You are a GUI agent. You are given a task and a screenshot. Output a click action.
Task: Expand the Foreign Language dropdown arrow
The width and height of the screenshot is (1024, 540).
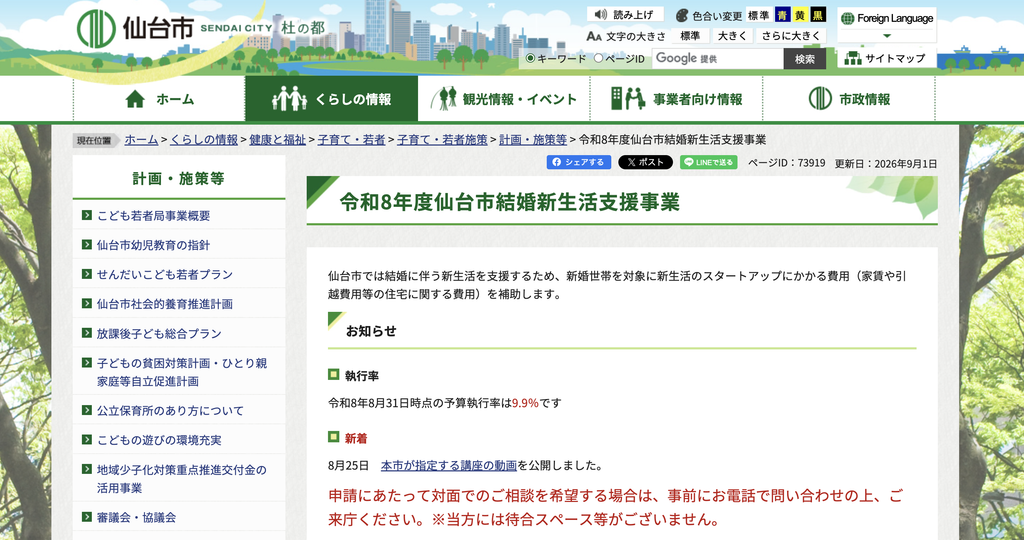point(886,36)
